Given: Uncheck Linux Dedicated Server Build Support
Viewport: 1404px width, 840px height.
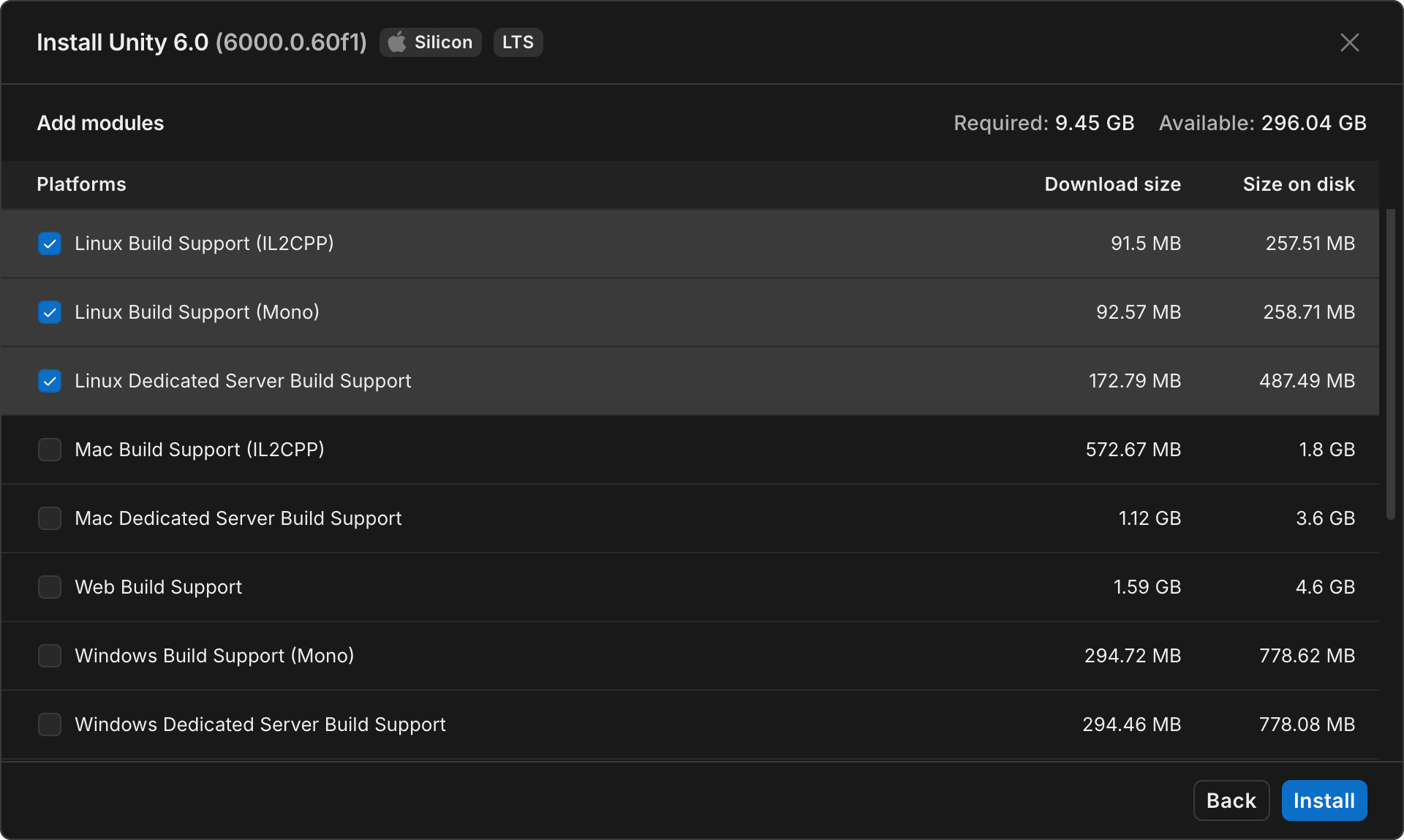Looking at the screenshot, I should click(x=50, y=381).
